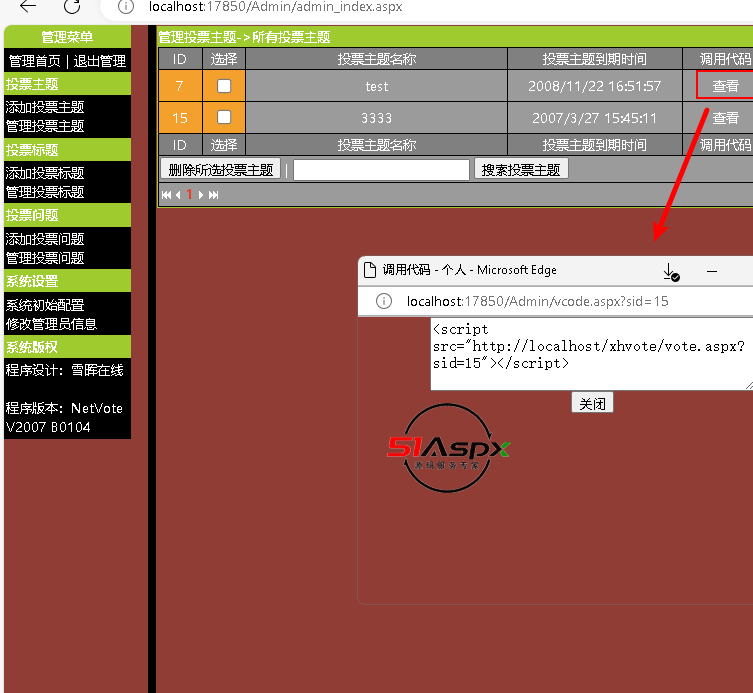The image size is (753, 693).
Task: Click ID cell 15
Action: pos(180,118)
